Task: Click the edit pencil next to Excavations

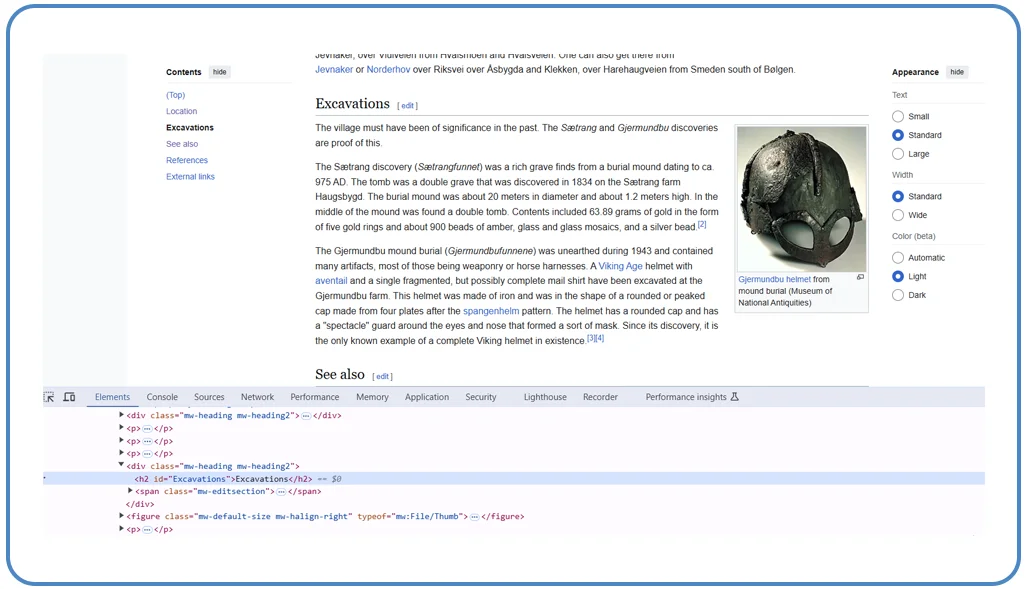Action: pos(407,105)
